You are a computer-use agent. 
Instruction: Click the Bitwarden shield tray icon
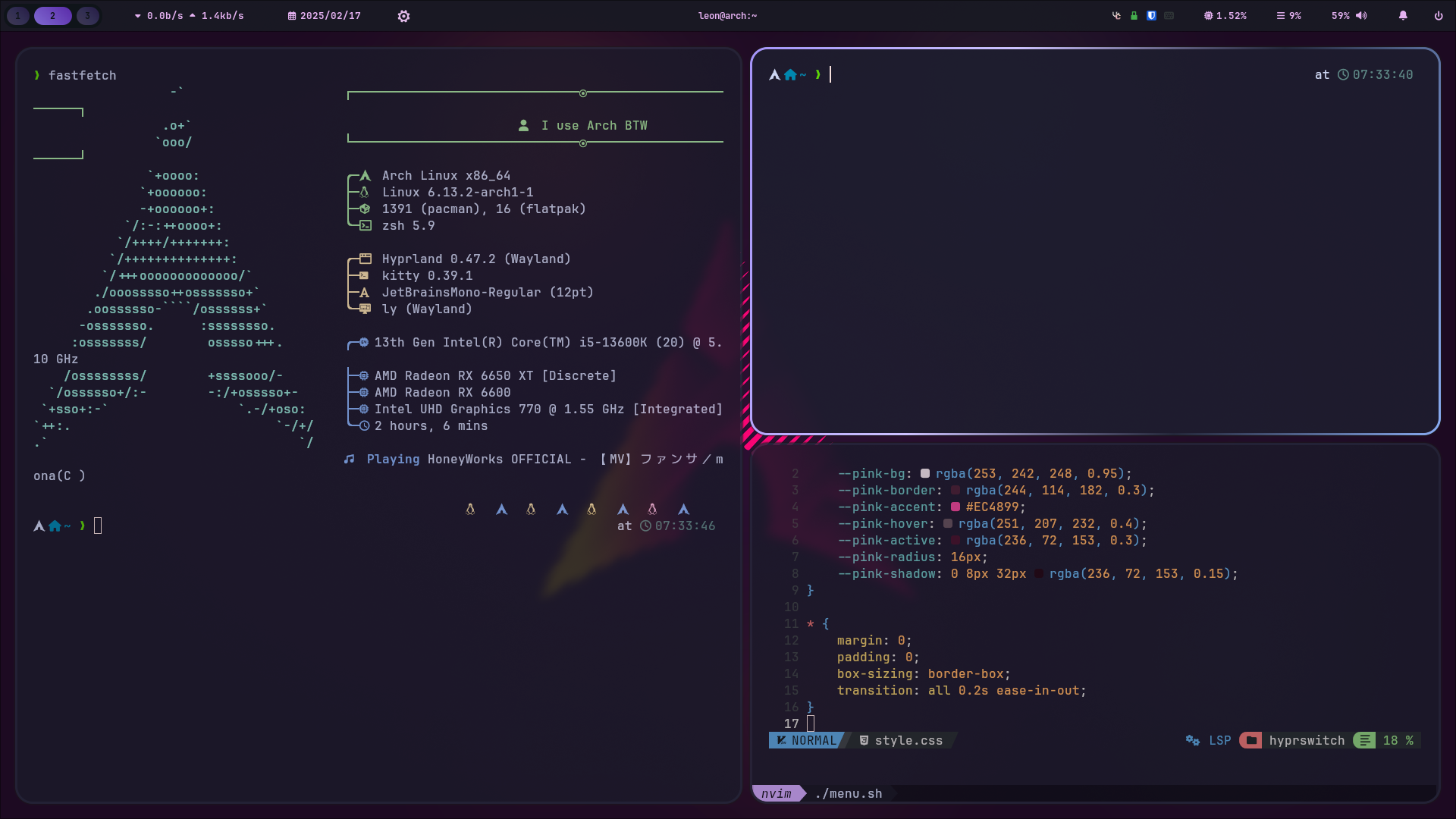tap(1151, 16)
